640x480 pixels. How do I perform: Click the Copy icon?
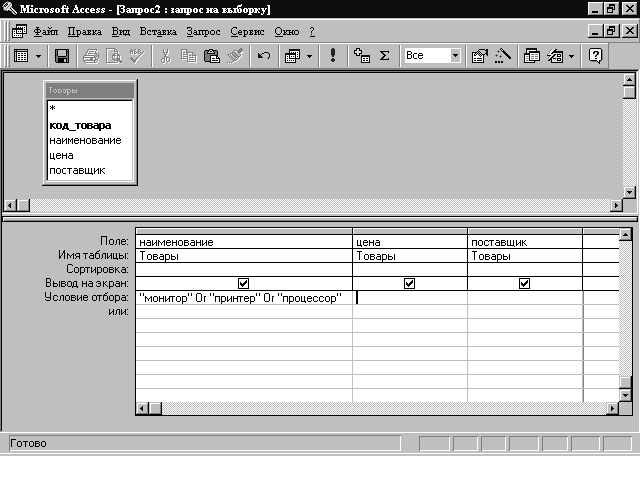point(188,56)
